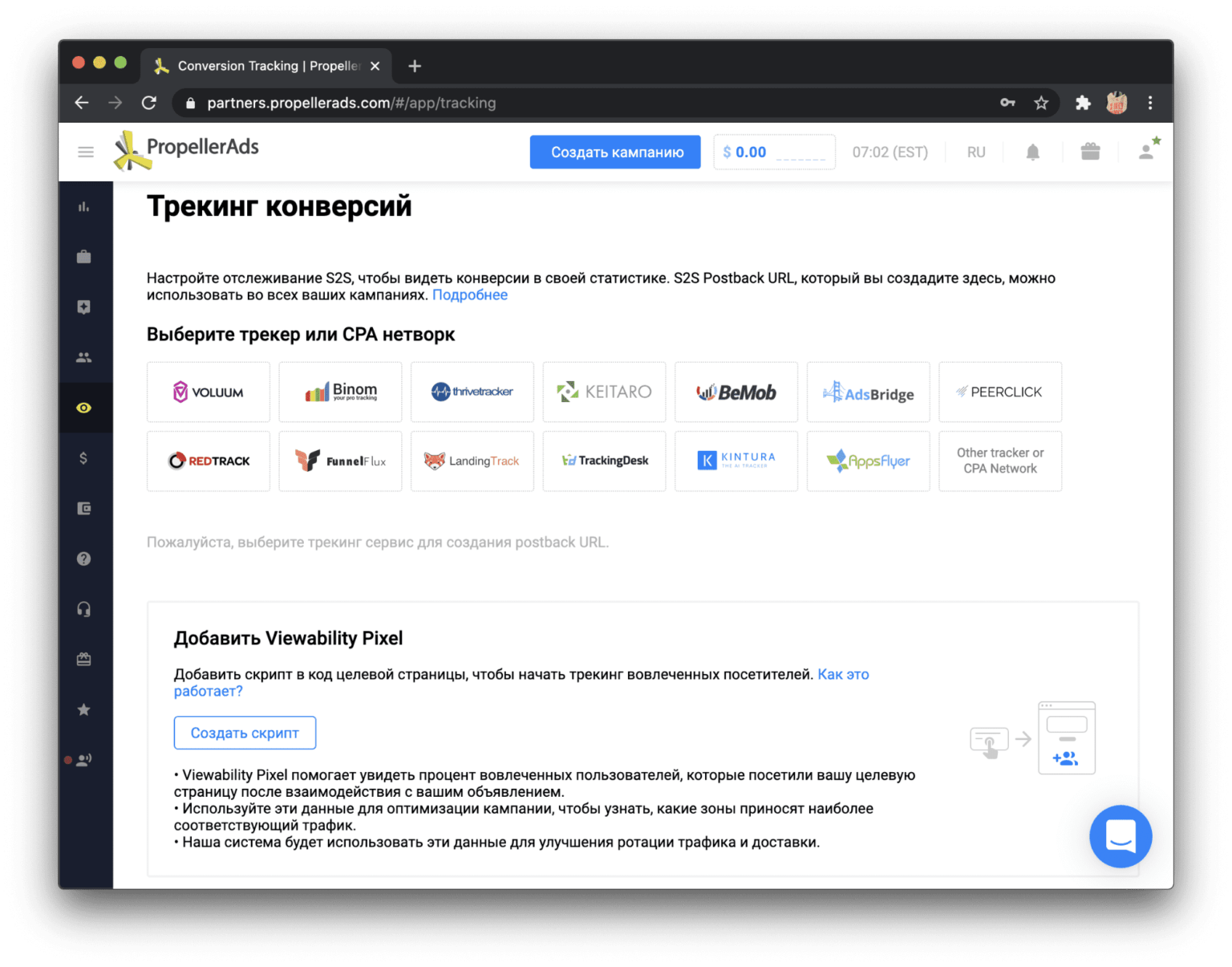The height and width of the screenshot is (967, 1232).
Task: Open a new browser tab
Action: [x=415, y=66]
